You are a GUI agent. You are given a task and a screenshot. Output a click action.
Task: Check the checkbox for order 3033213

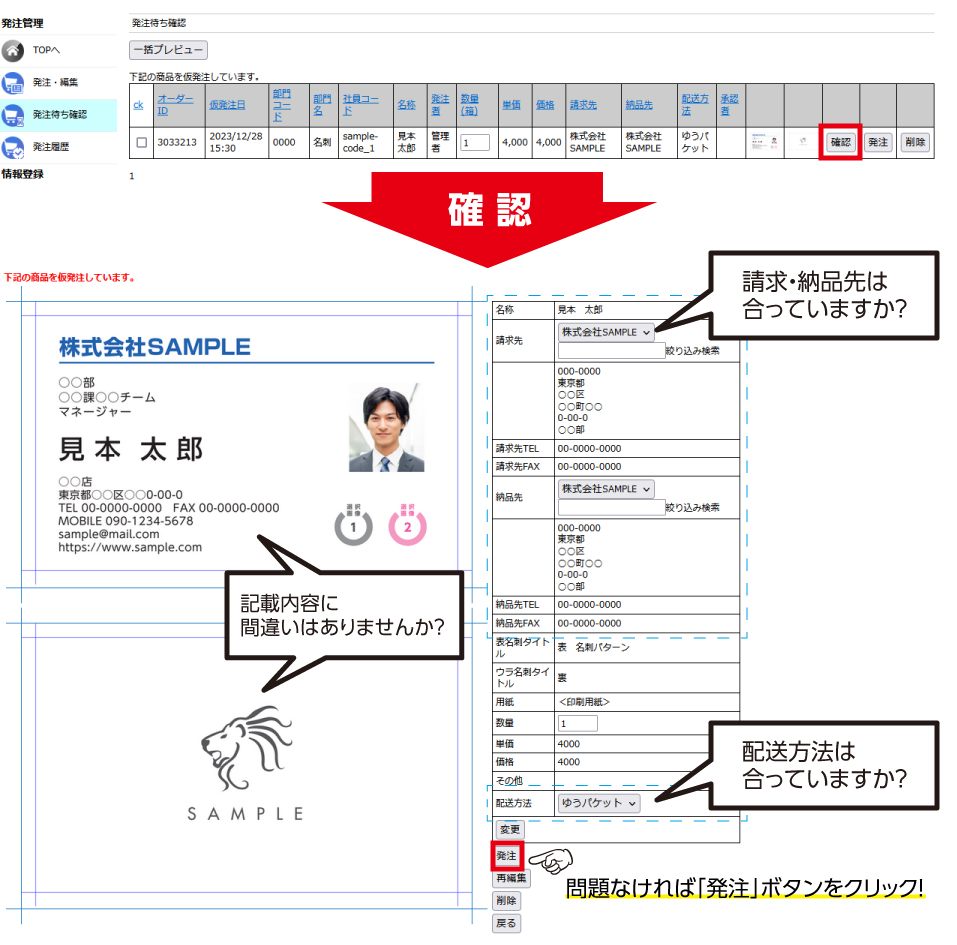tap(141, 143)
